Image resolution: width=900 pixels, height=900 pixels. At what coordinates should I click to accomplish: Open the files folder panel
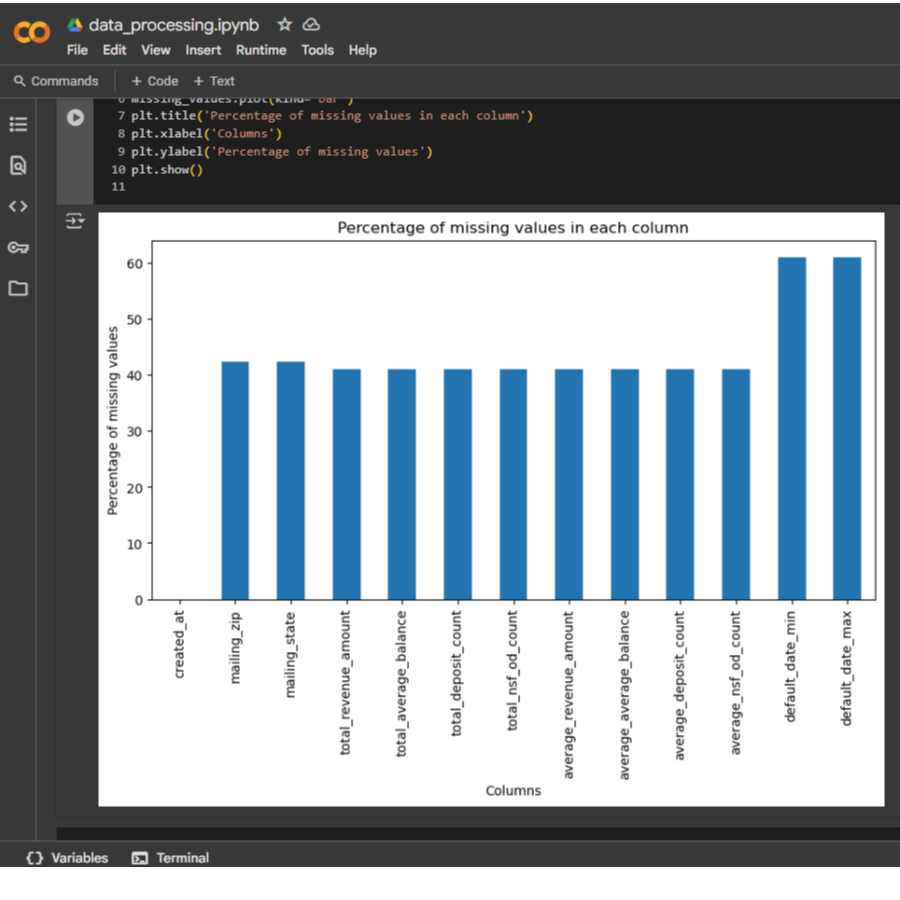pos(18,288)
